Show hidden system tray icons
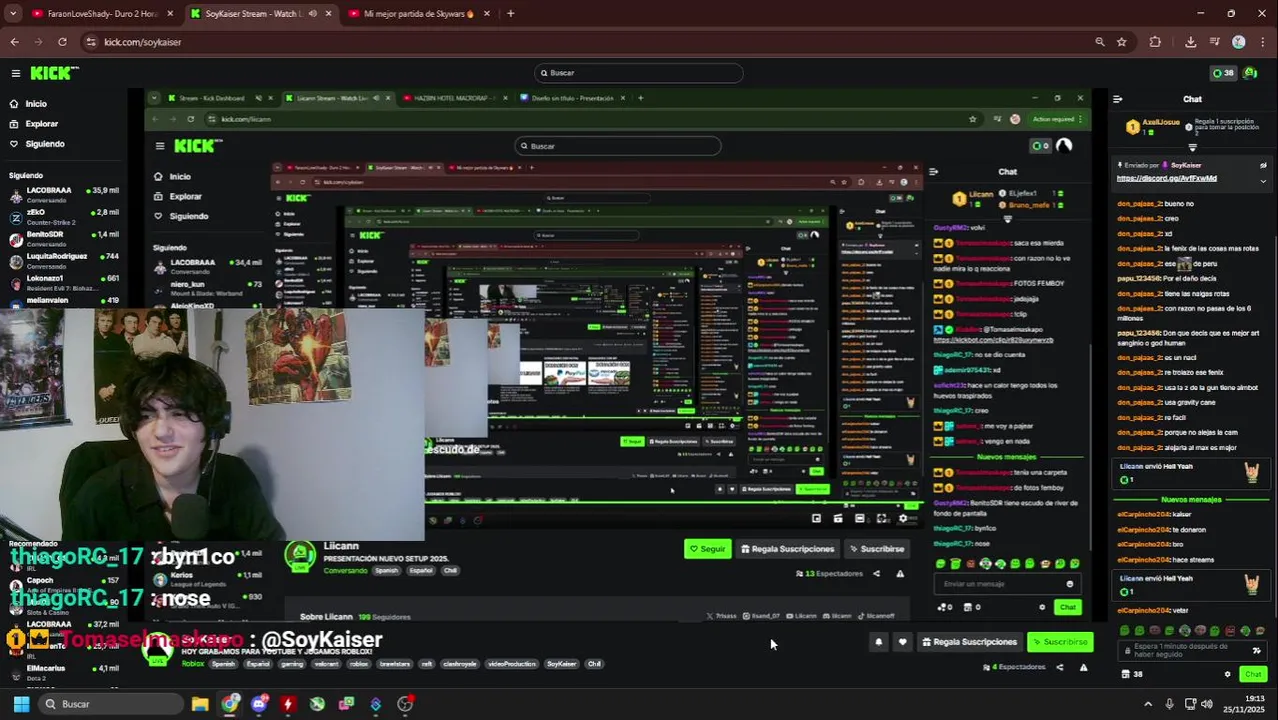 point(1148,704)
